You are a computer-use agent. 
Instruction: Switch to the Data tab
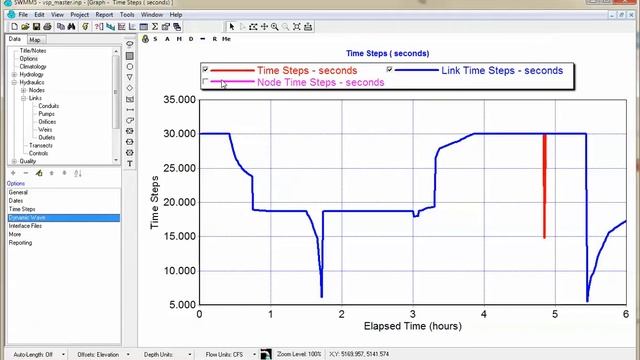click(x=15, y=39)
